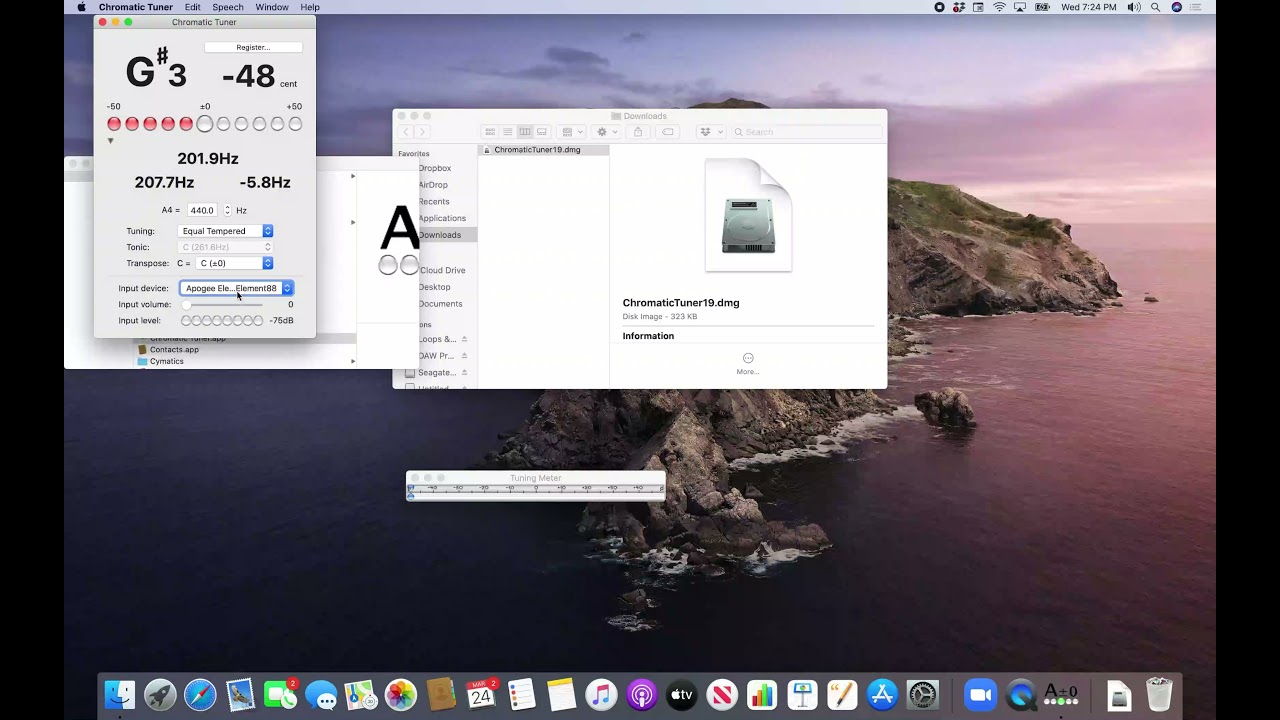This screenshot has width=1280, height=720.
Task: Switch Finder to list view
Action: click(507, 132)
